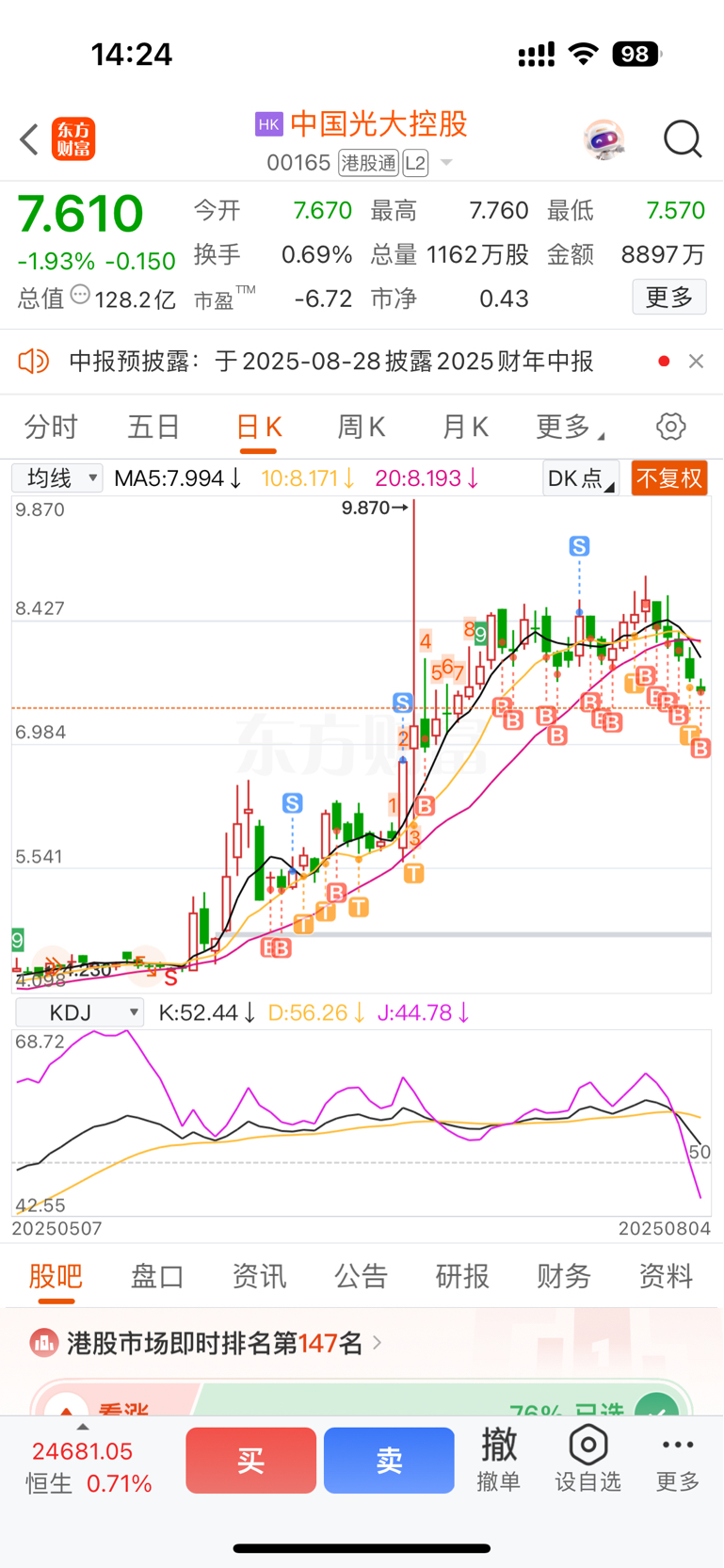Image resolution: width=724 pixels, height=1568 pixels.
Task: Open the 股吧 tab
Action: (56, 1276)
